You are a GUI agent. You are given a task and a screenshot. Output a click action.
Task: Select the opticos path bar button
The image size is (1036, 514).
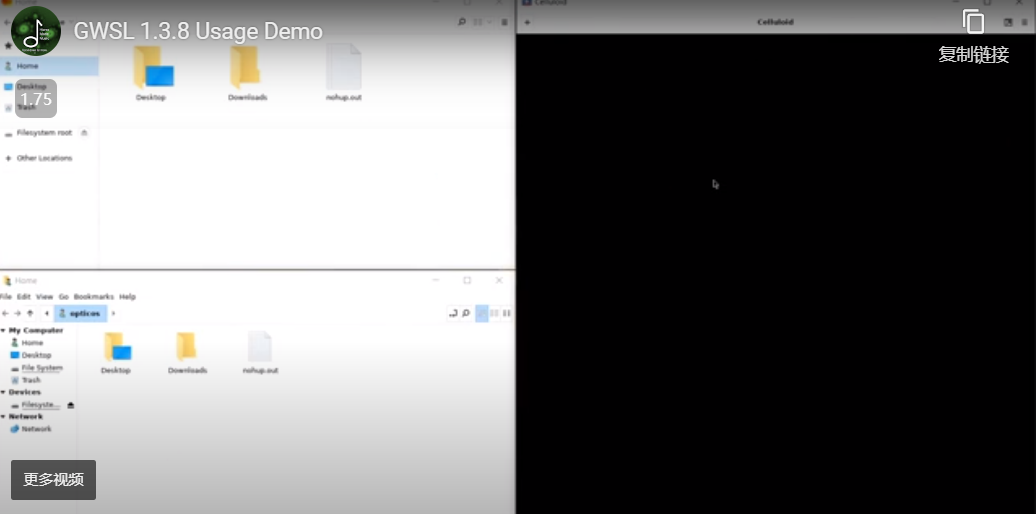81,313
